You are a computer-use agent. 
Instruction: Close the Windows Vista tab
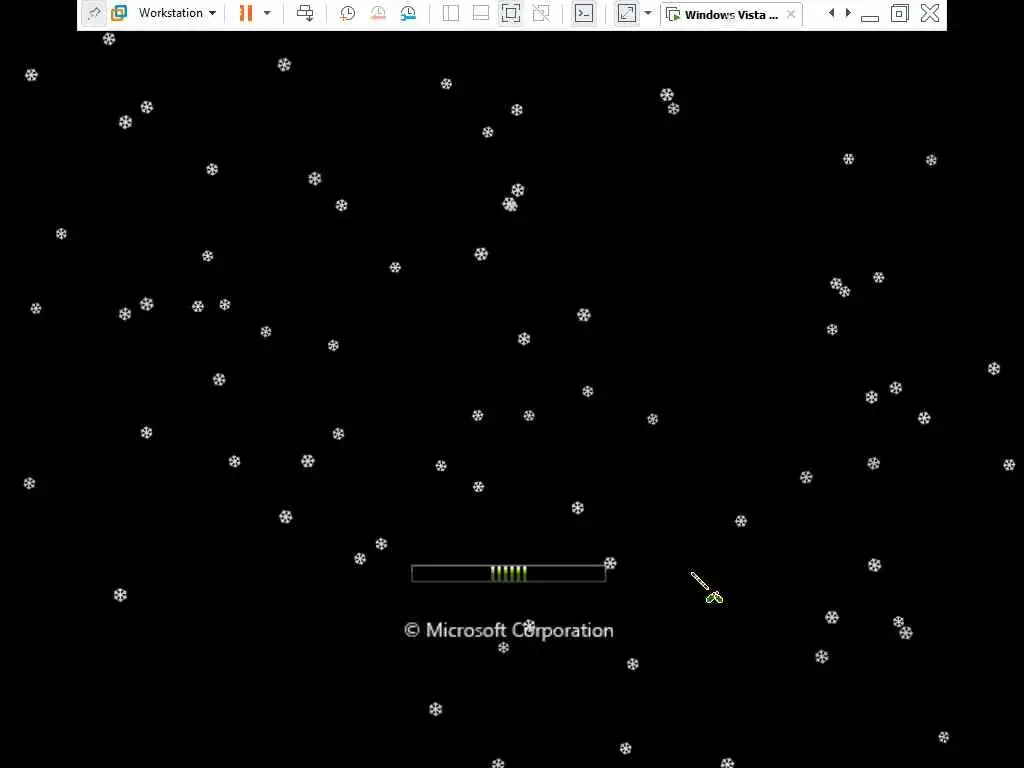point(791,14)
